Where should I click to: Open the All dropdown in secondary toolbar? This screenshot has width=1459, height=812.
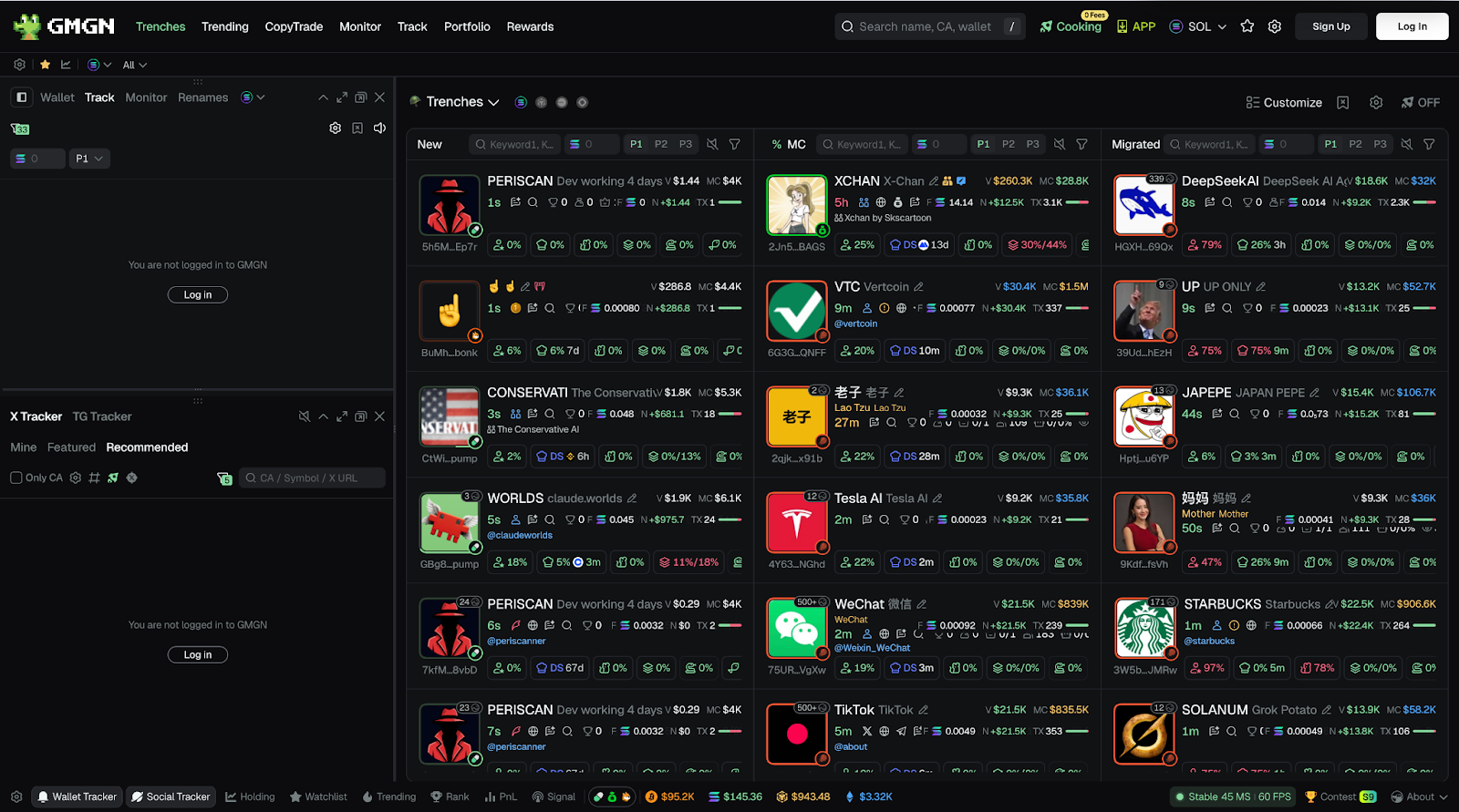(134, 65)
